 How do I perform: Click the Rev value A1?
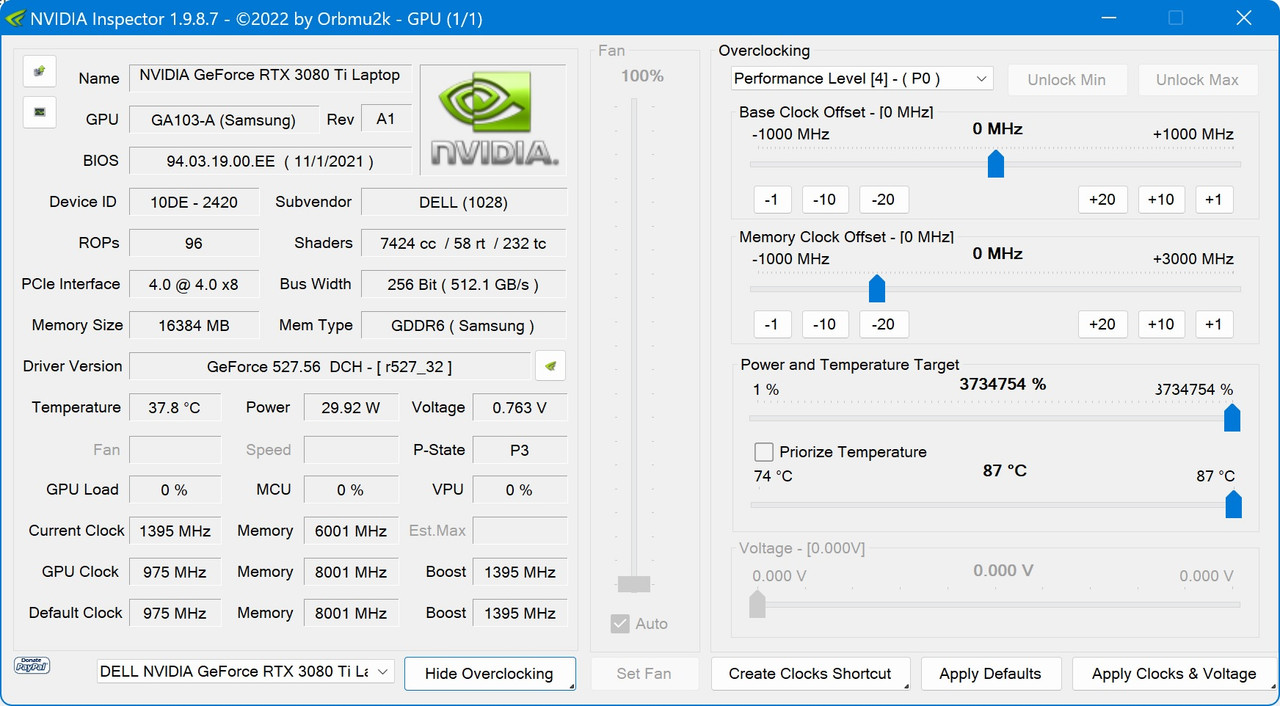tap(386, 119)
